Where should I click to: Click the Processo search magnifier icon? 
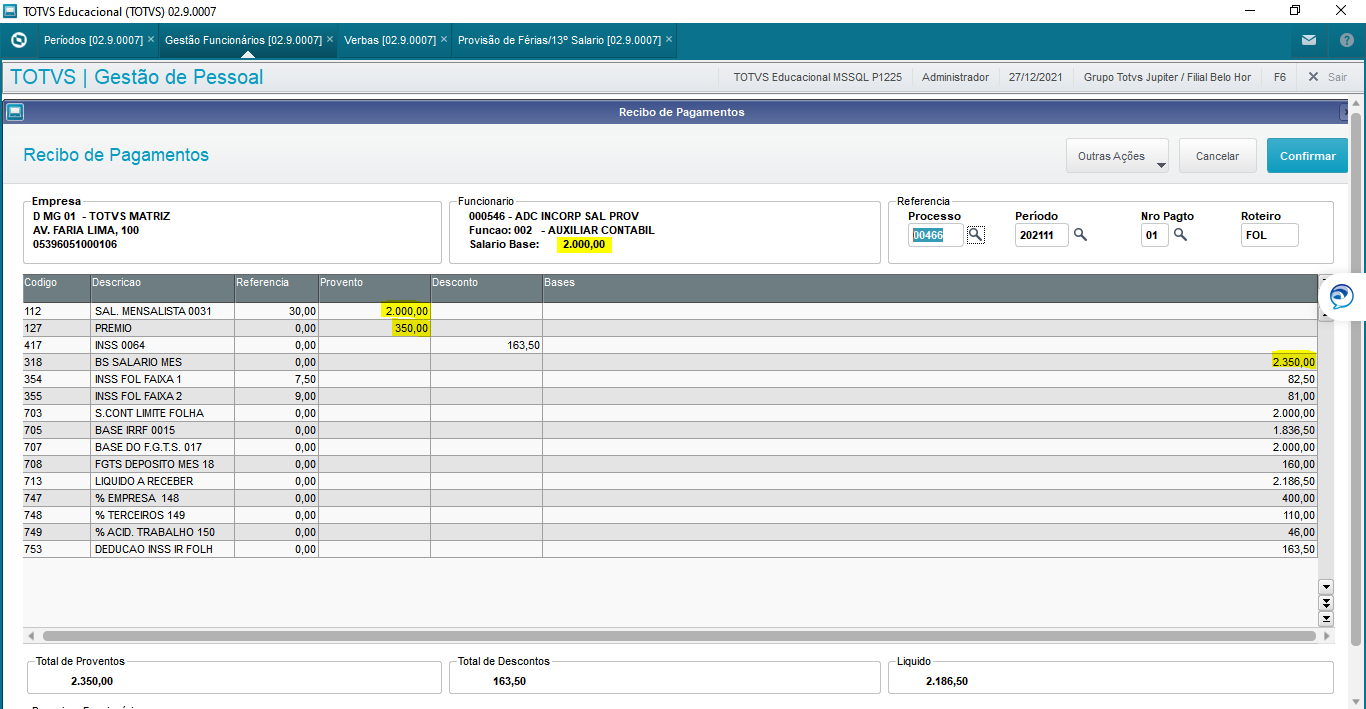976,234
